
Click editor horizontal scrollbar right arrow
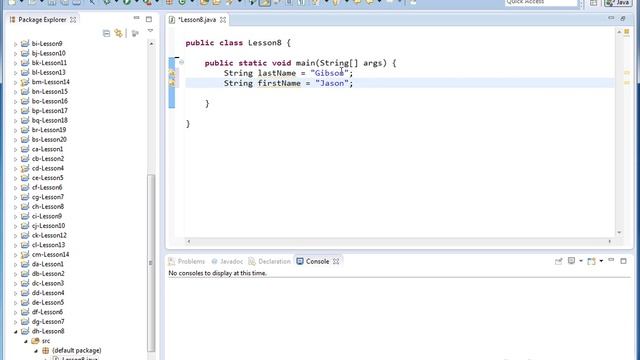tap(609, 241)
